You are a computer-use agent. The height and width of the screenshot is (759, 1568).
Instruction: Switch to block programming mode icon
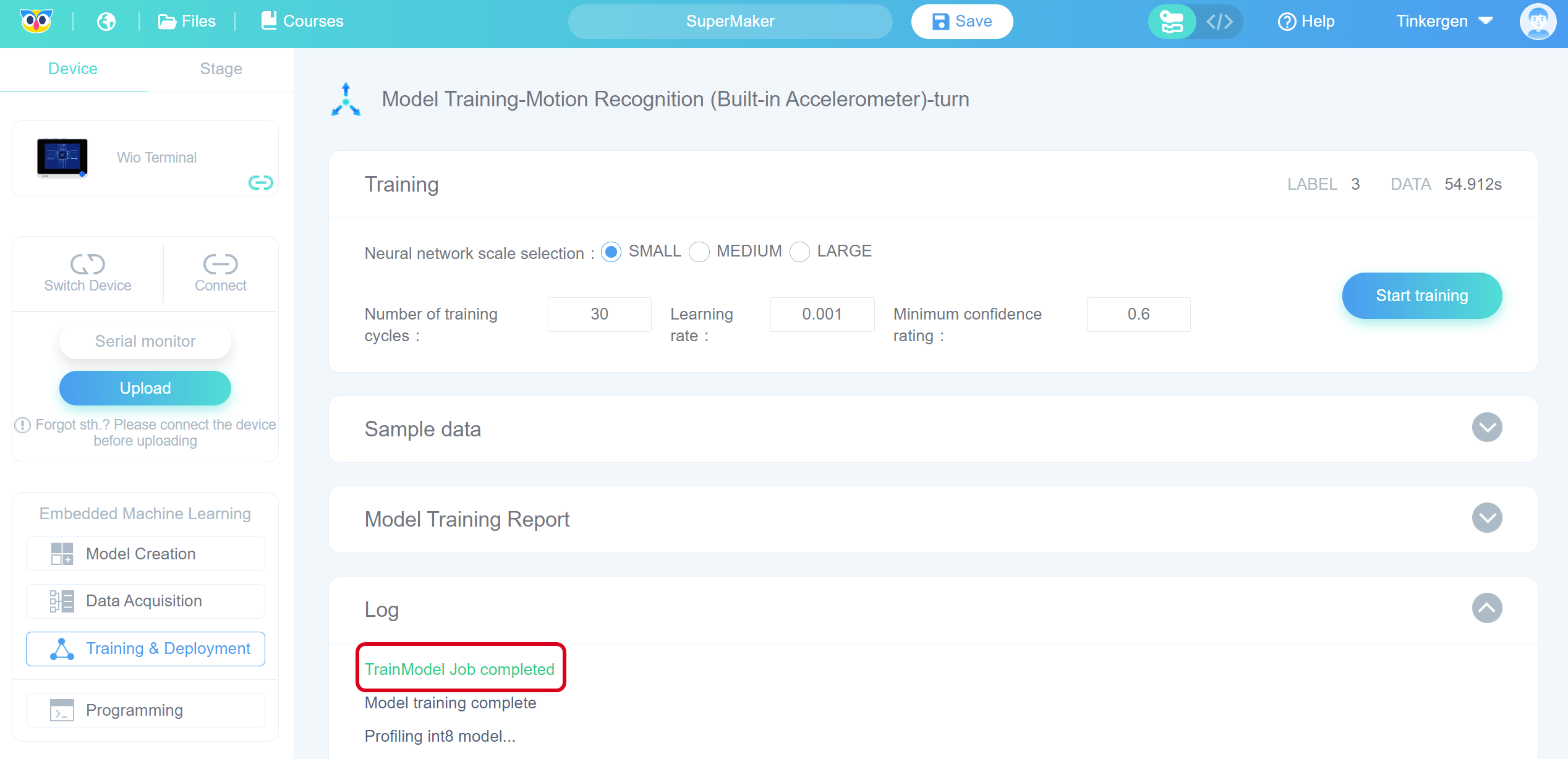tap(1171, 22)
